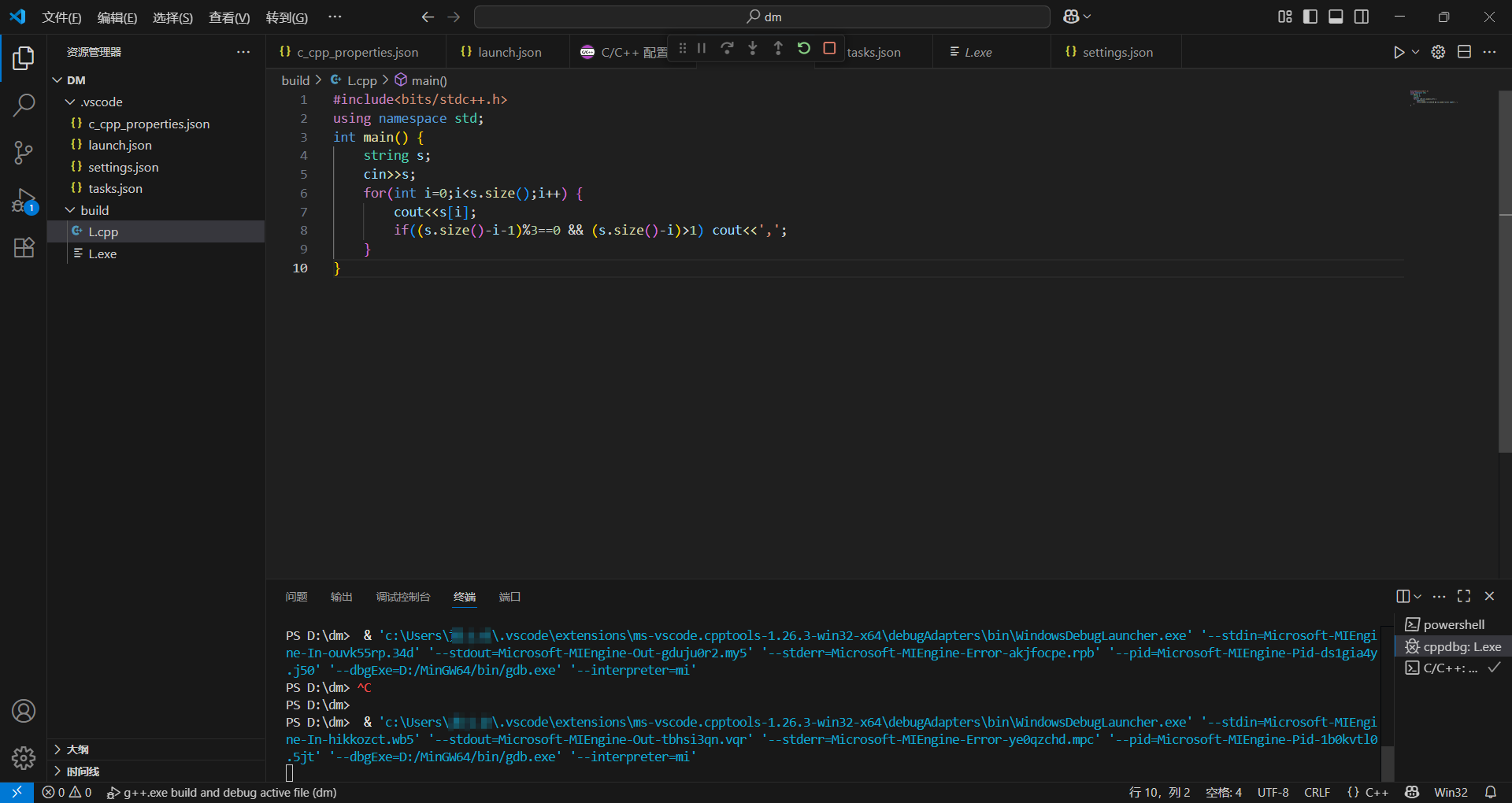
Task: Open run options dropdown next to play
Action: [1415, 52]
